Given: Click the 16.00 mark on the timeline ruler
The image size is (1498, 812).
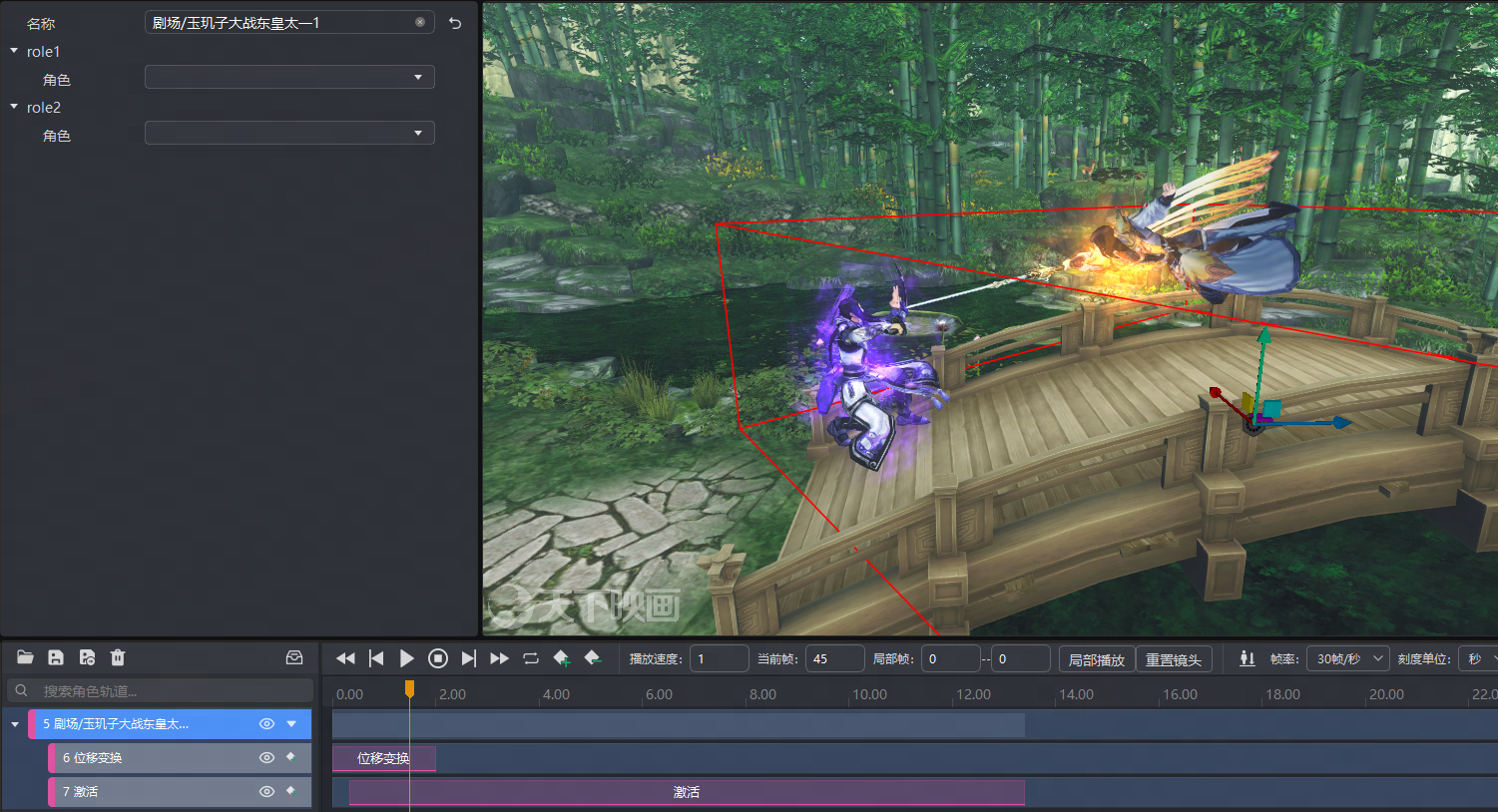Looking at the screenshot, I should (1180, 694).
